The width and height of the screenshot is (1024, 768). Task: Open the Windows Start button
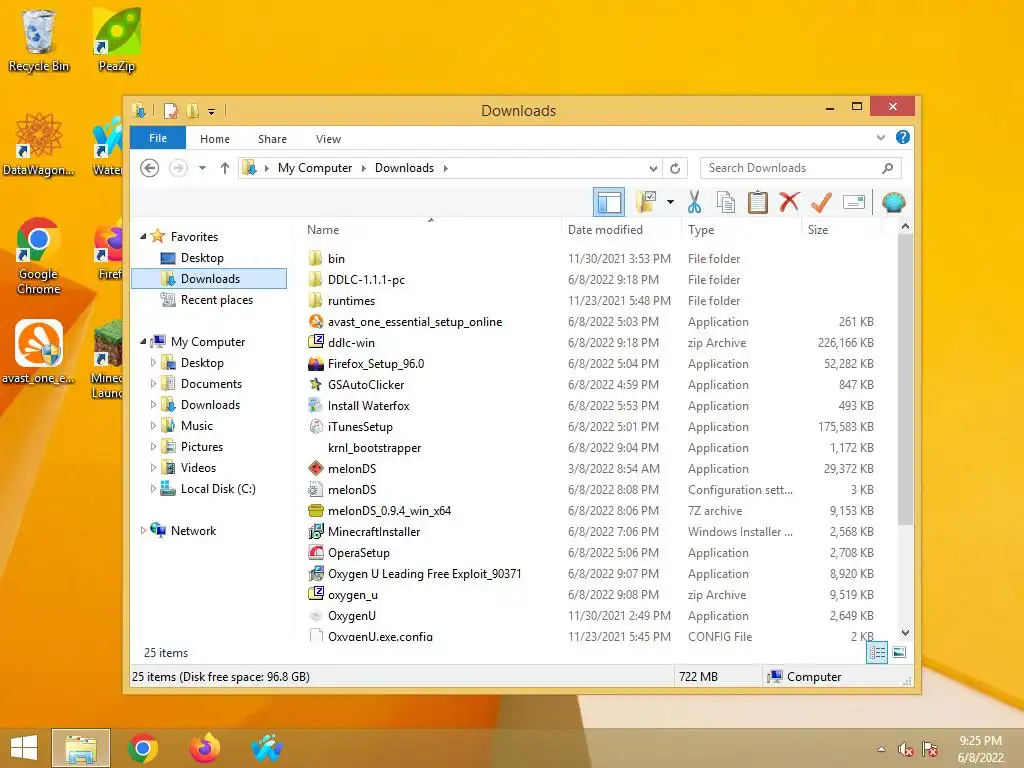[x=24, y=748]
